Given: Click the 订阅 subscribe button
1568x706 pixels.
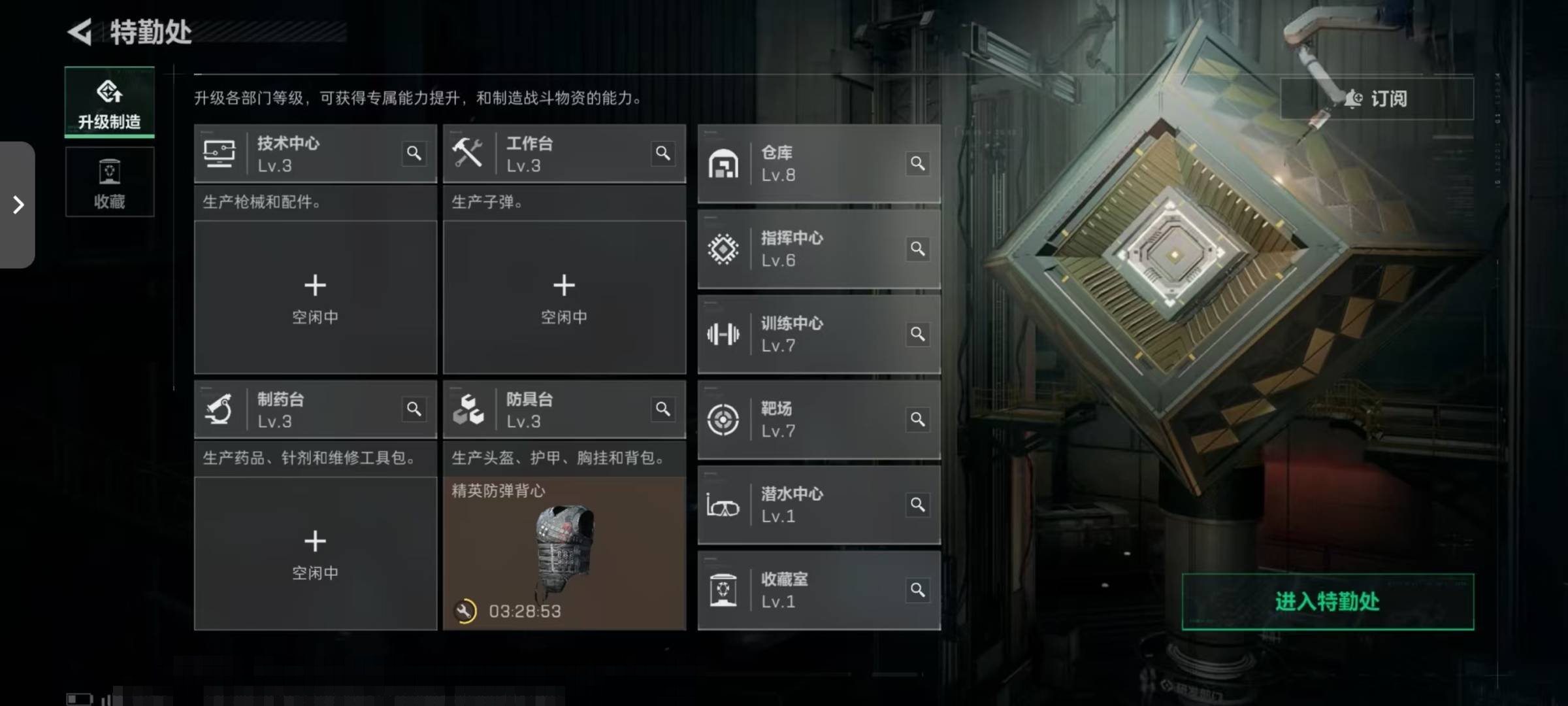Looking at the screenshot, I should 1377,99.
